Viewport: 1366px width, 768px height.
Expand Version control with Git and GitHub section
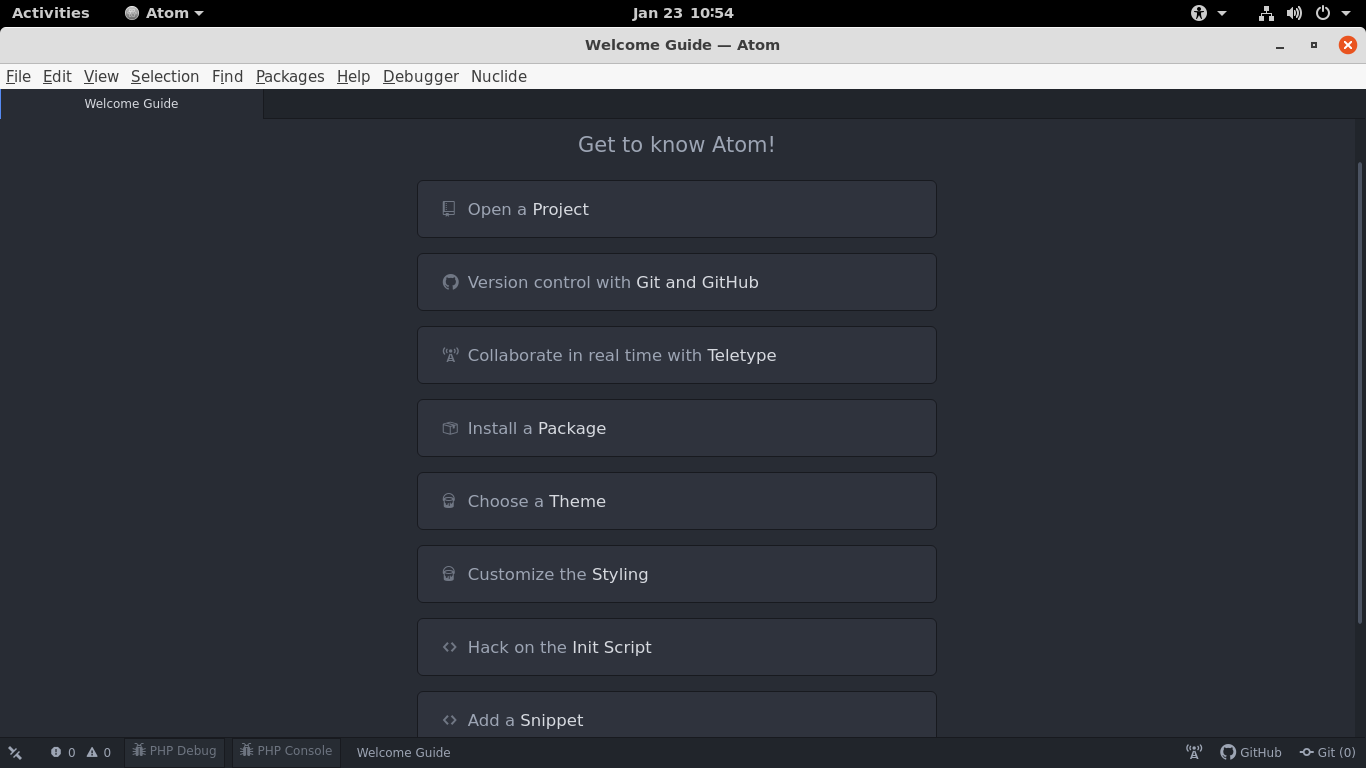tap(677, 282)
